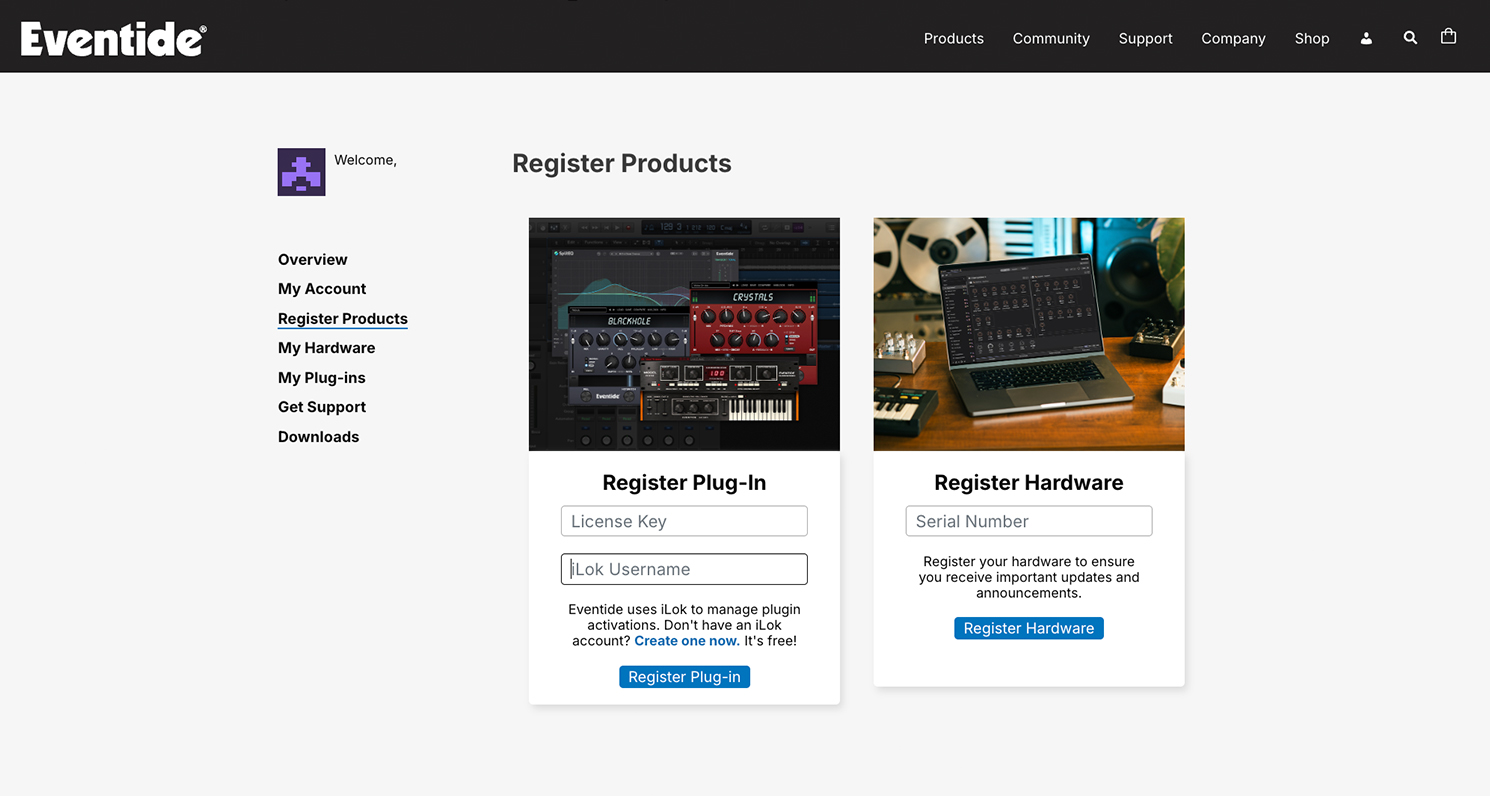Open My Account from sidebar
1490x796 pixels.
pyautogui.click(x=322, y=289)
